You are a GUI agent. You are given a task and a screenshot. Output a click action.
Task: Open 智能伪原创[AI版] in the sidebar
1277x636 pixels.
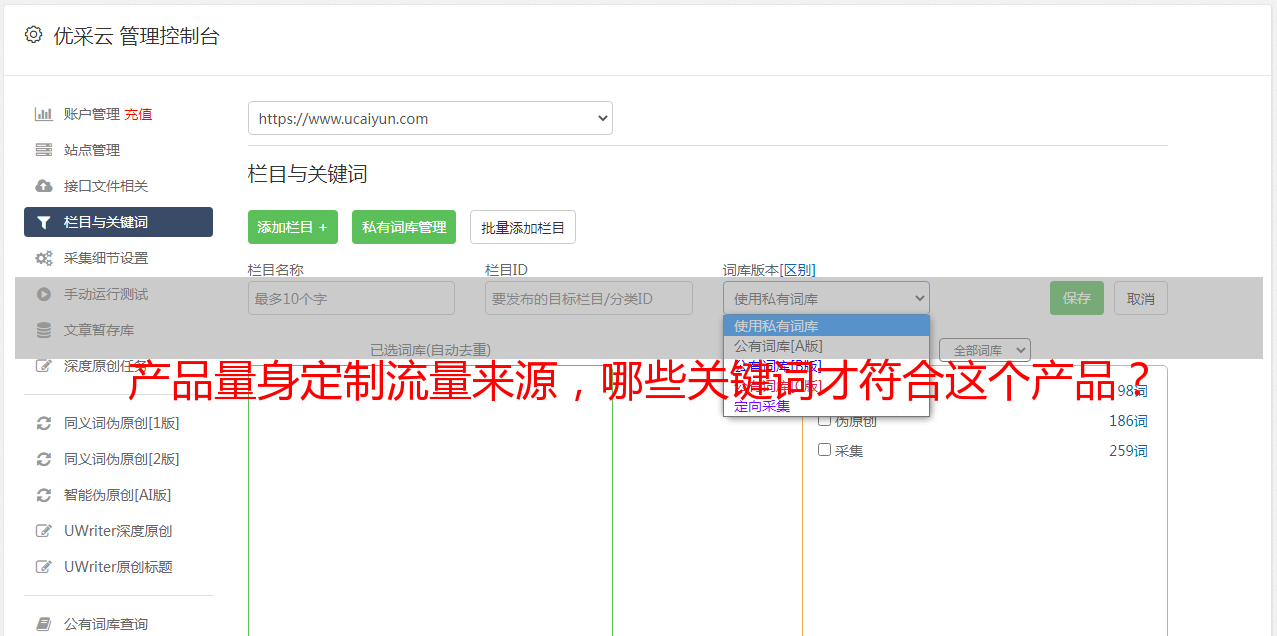coord(118,495)
